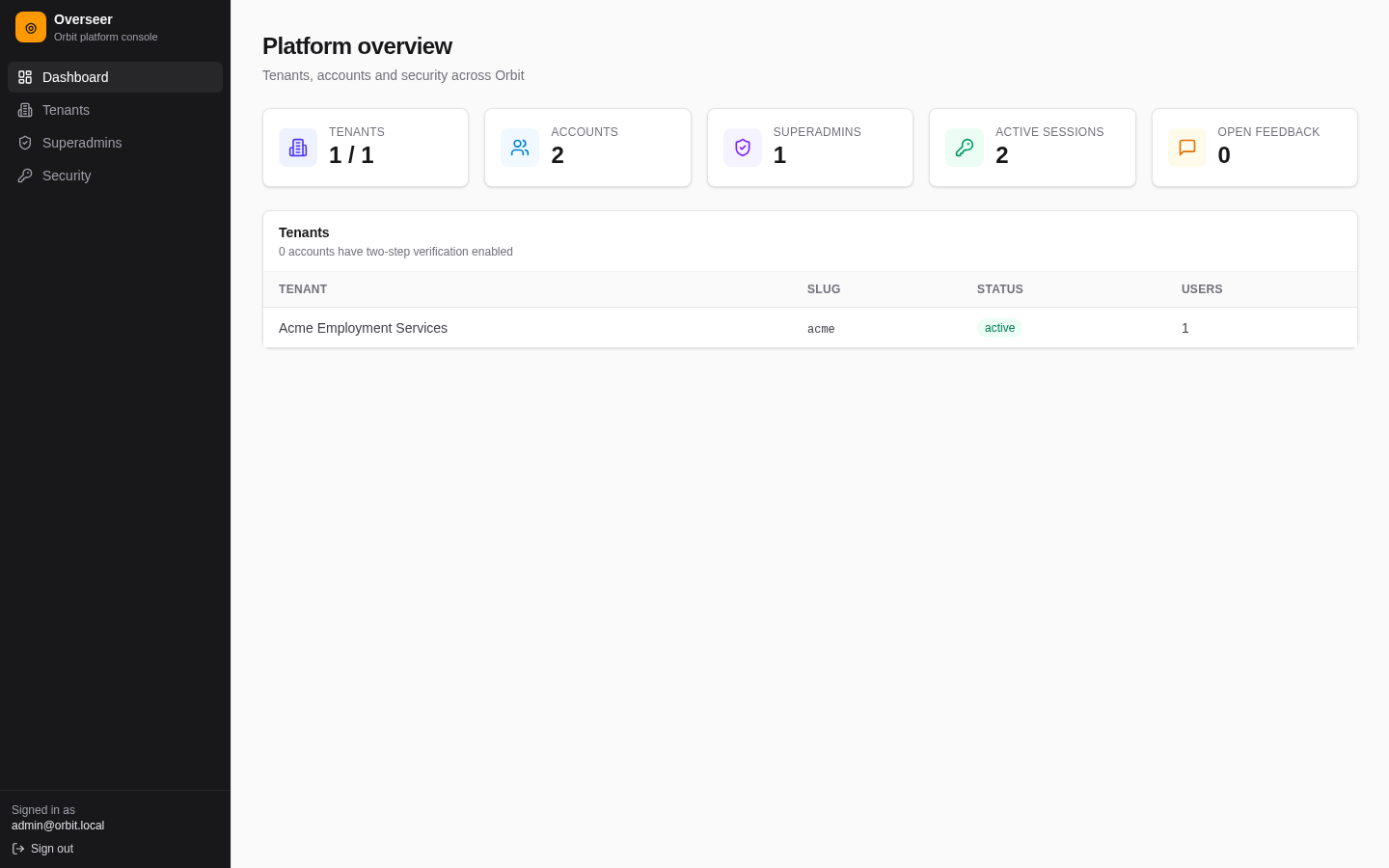Image resolution: width=1389 pixels, height=868 pixels.
Task: Click the two-step verification summary text
Action: coord(395,252)
